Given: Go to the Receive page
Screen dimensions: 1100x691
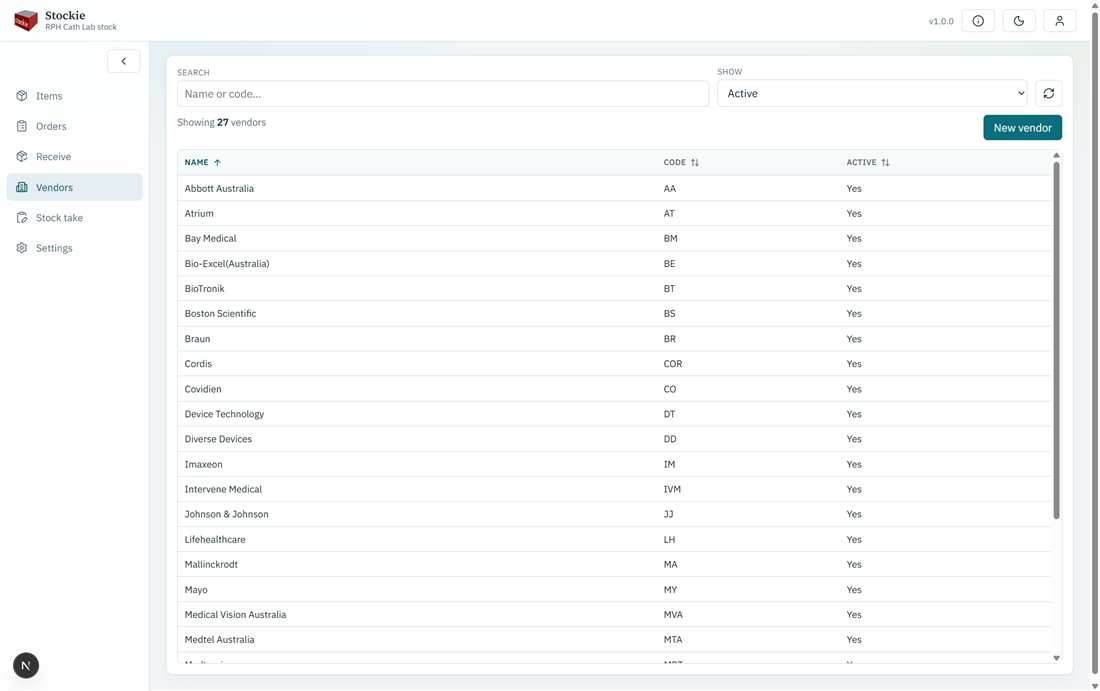Looking at the screenshot, I should tap(74, 156).
